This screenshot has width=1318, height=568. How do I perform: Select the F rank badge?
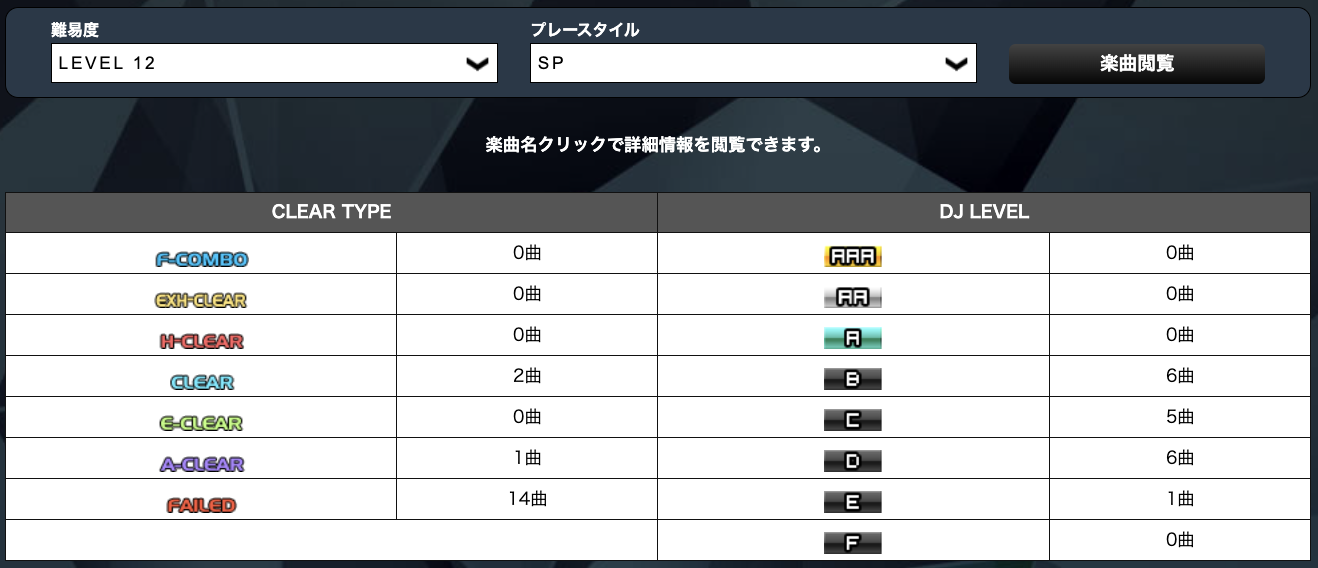(853, 544)
